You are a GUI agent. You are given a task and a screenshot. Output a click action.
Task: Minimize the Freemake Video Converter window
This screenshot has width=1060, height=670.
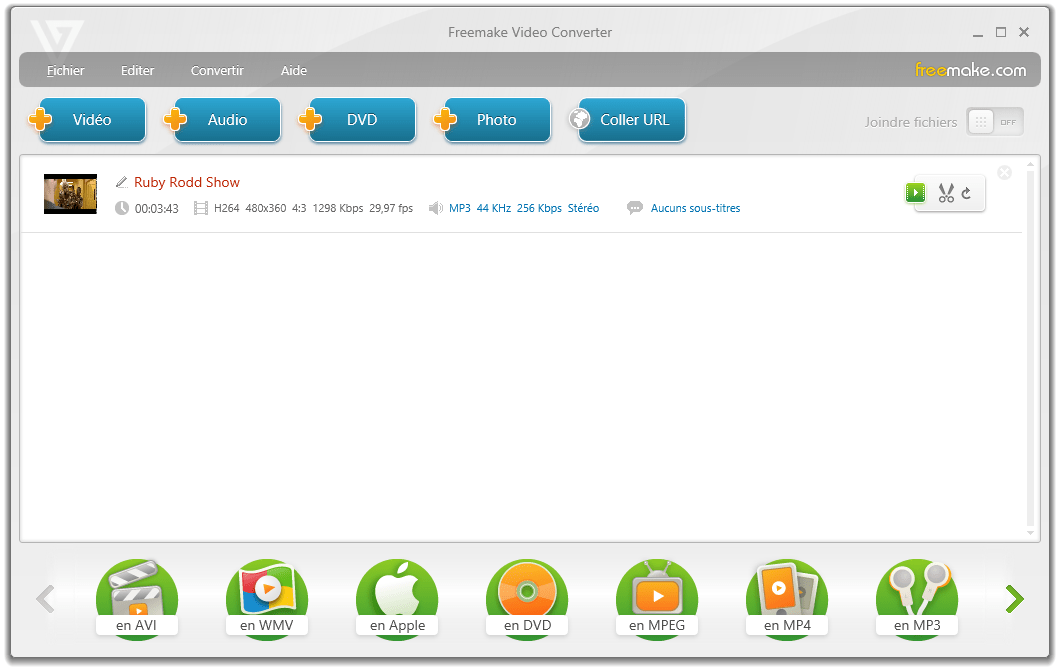(978, 33)
